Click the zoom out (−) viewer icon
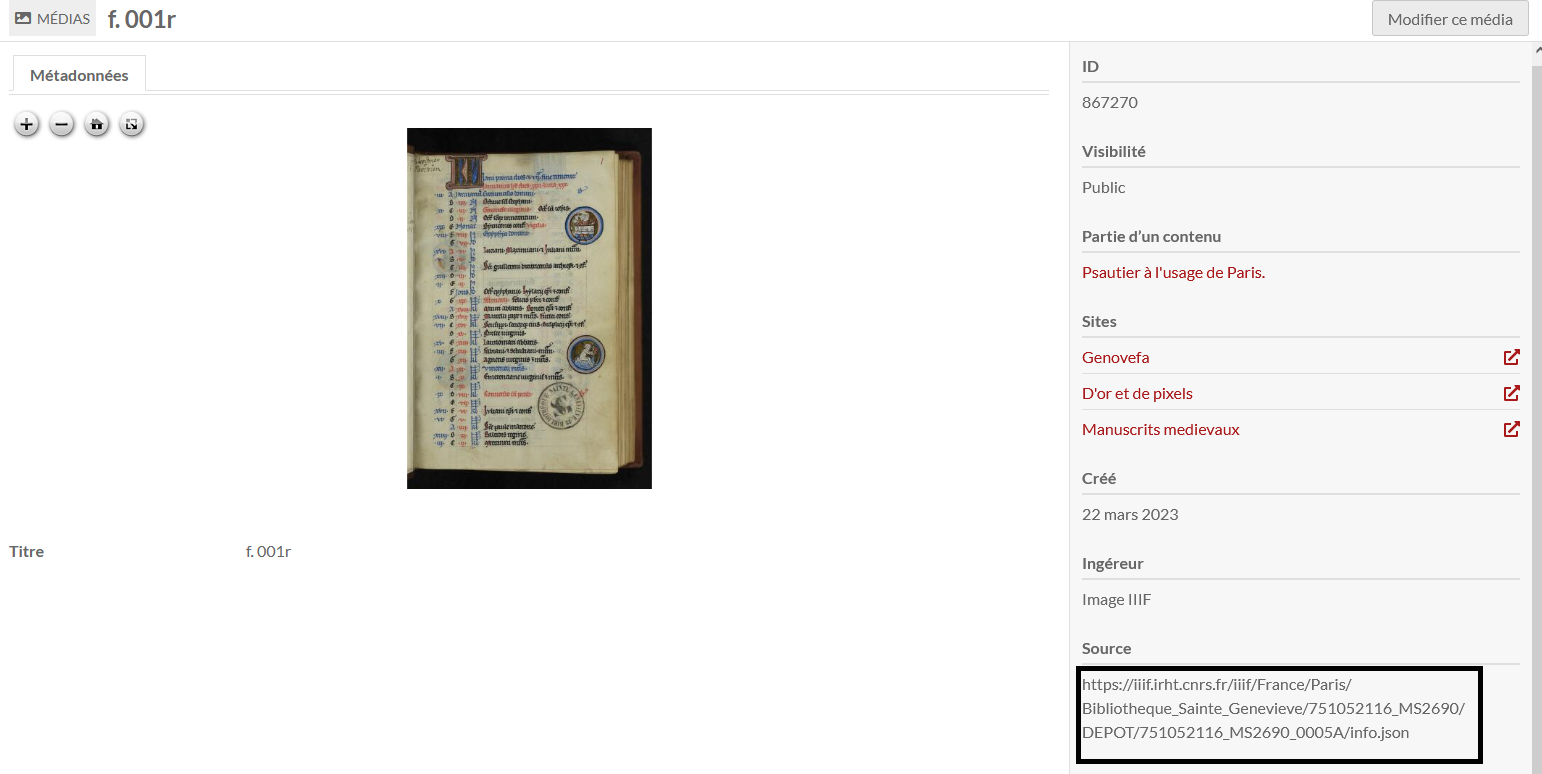 coord(61,124)
